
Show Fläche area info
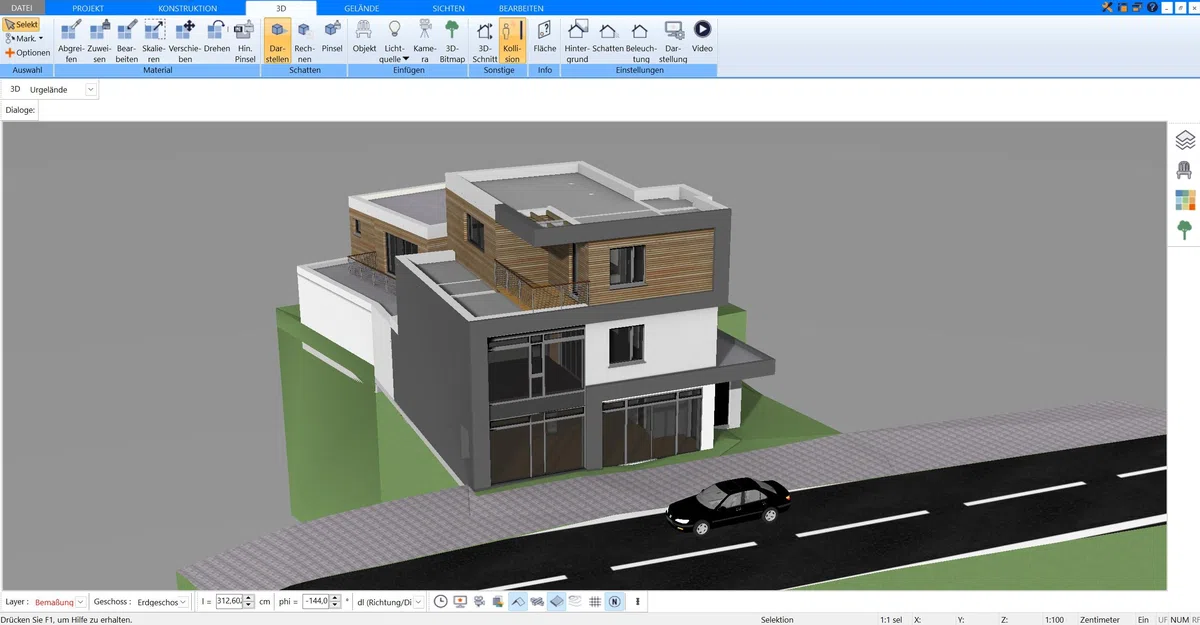(545, 36)
